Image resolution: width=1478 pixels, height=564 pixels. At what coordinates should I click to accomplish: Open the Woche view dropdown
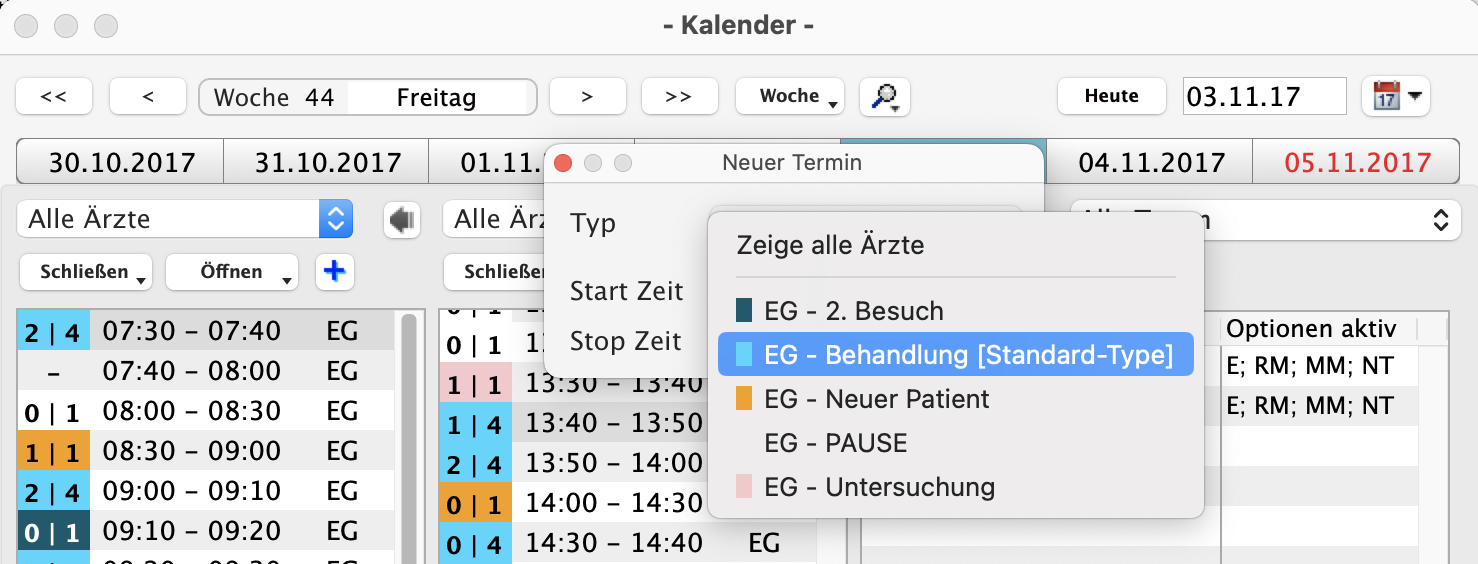790,97
